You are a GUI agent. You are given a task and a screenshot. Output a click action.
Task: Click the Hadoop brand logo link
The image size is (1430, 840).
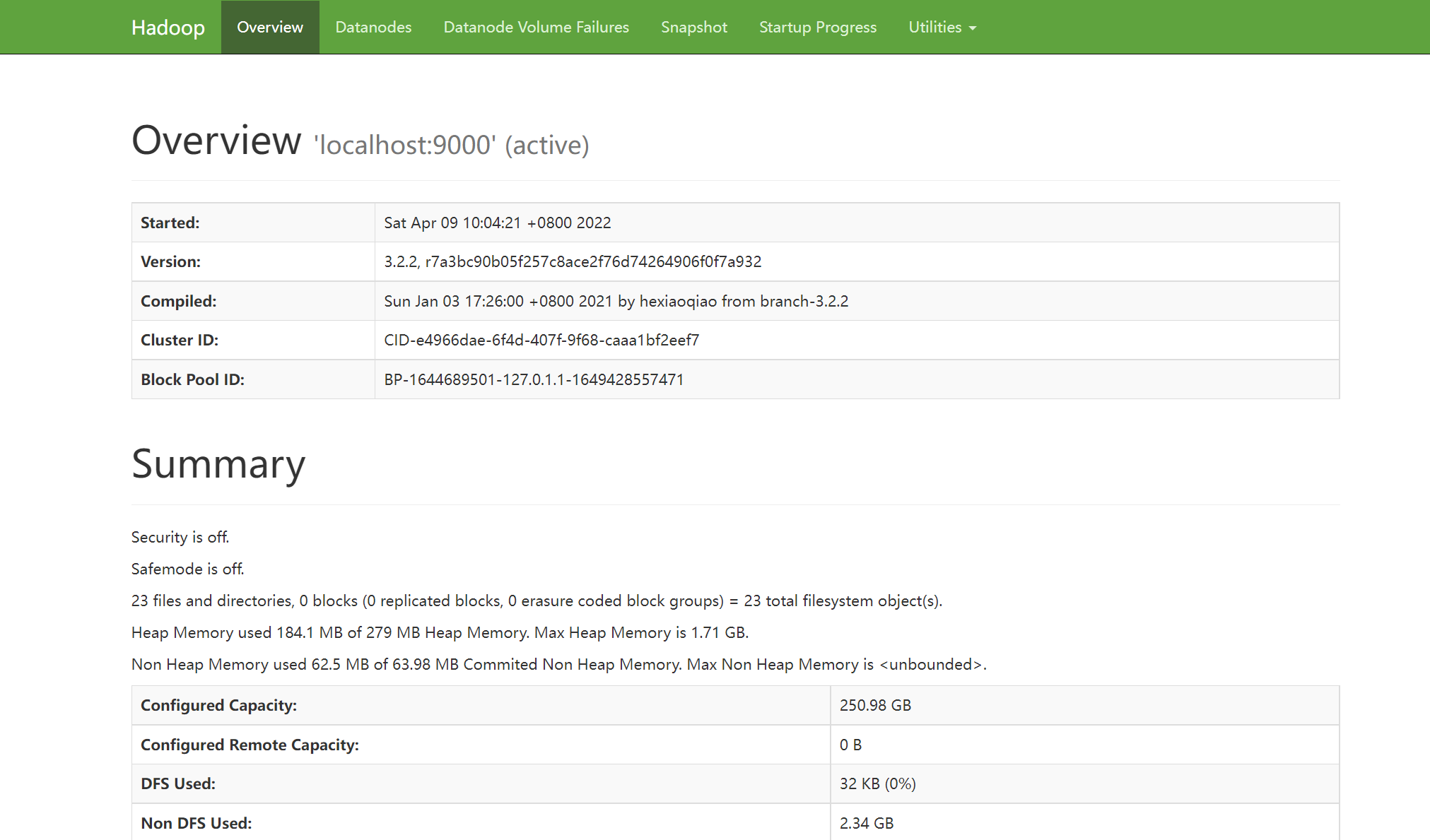pos(168,27)
